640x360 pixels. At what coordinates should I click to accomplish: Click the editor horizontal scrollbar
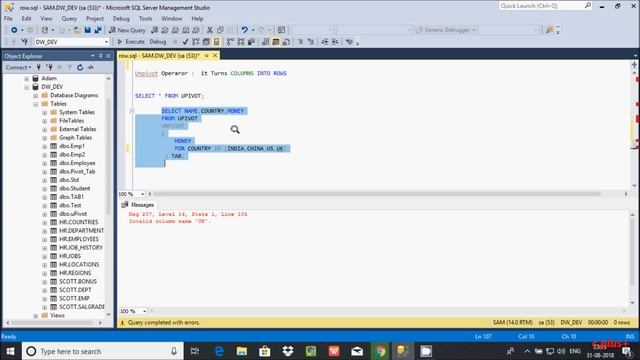coord(376,194)
